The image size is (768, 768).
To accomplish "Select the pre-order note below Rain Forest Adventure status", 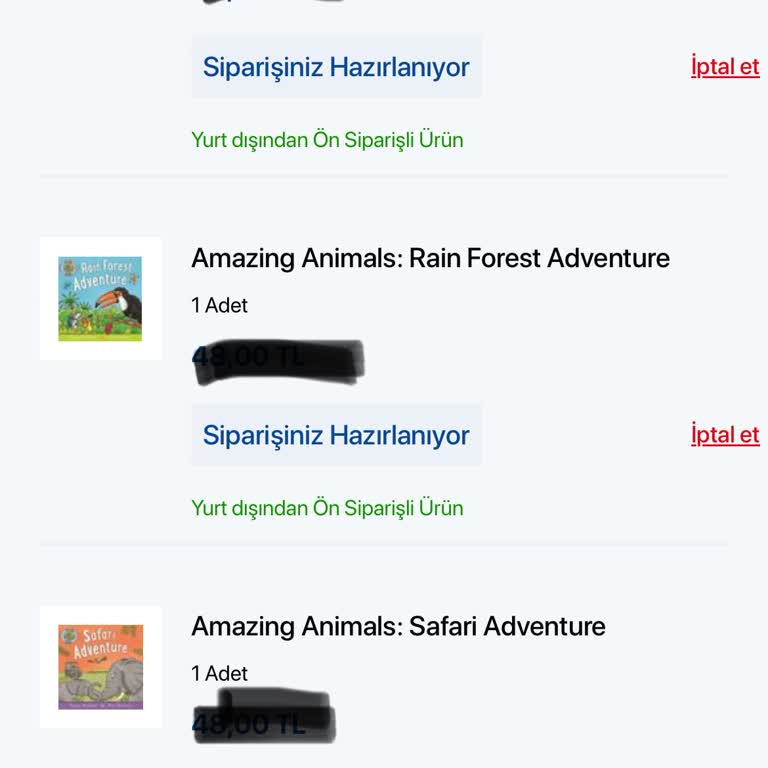I will pos(327,508).
